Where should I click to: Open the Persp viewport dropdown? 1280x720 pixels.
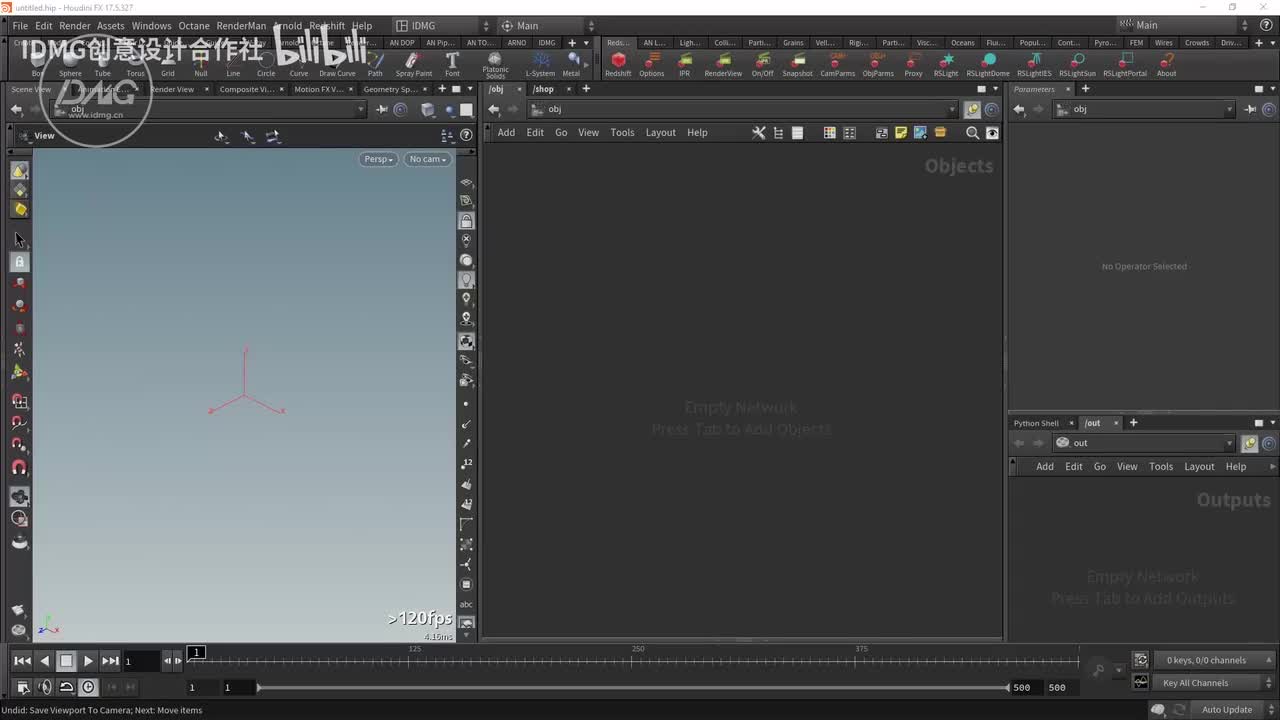[378, 159]
